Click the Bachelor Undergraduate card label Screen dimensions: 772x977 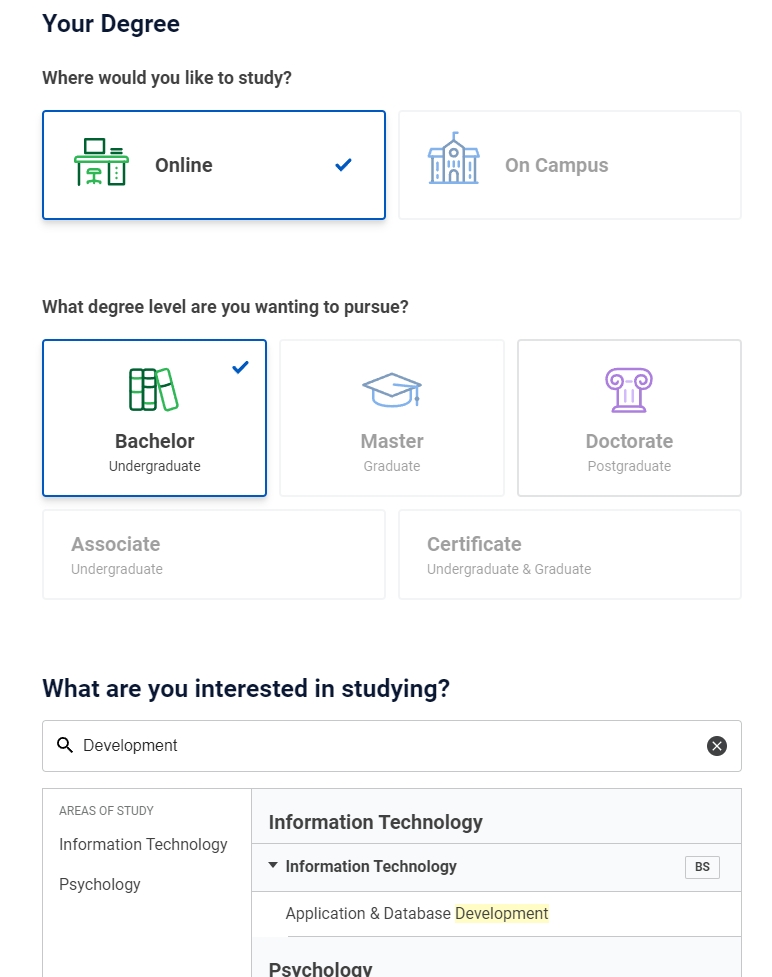[155, 442]
